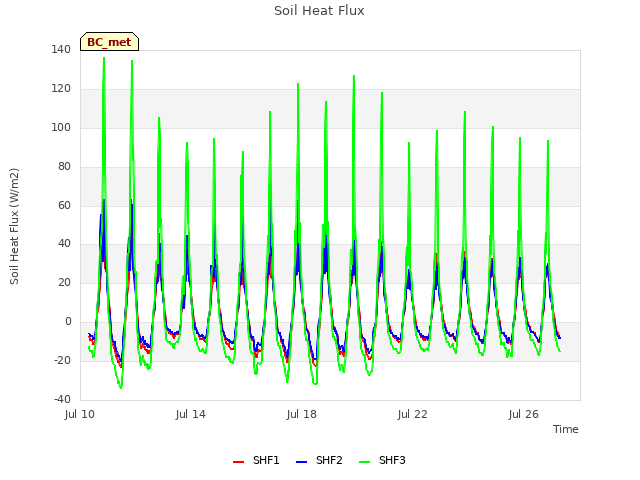This screenshot has height=480, width=640.
Task: Click the Jul 14 x-axis tick label
Action: pos(191,414)
